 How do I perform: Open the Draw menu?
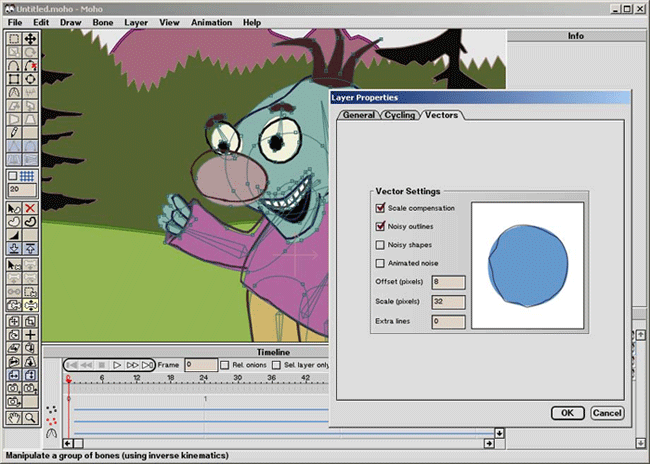tap(70, 22)
